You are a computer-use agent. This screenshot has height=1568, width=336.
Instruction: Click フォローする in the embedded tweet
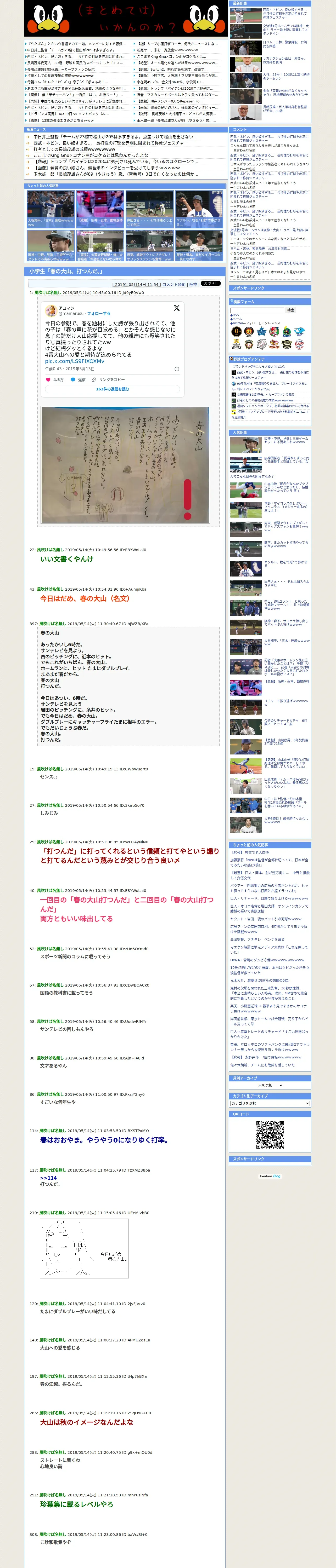[99, 314]
